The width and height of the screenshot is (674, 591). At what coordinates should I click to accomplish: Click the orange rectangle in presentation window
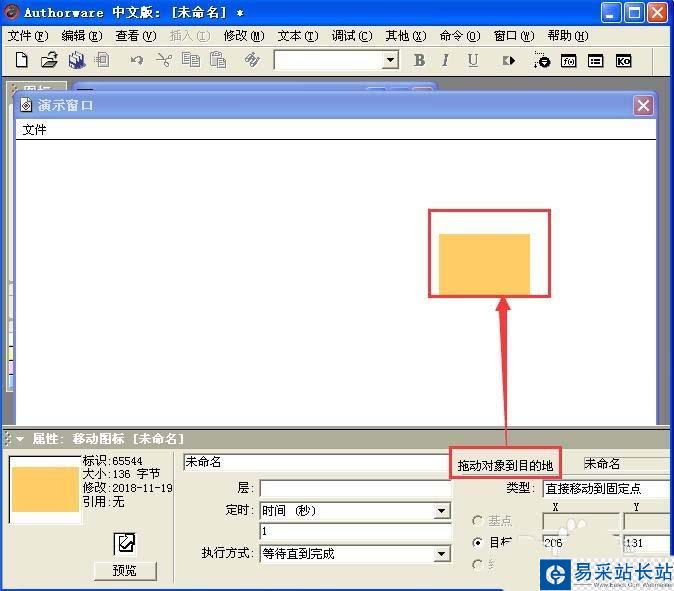click(x=484, y=264)
